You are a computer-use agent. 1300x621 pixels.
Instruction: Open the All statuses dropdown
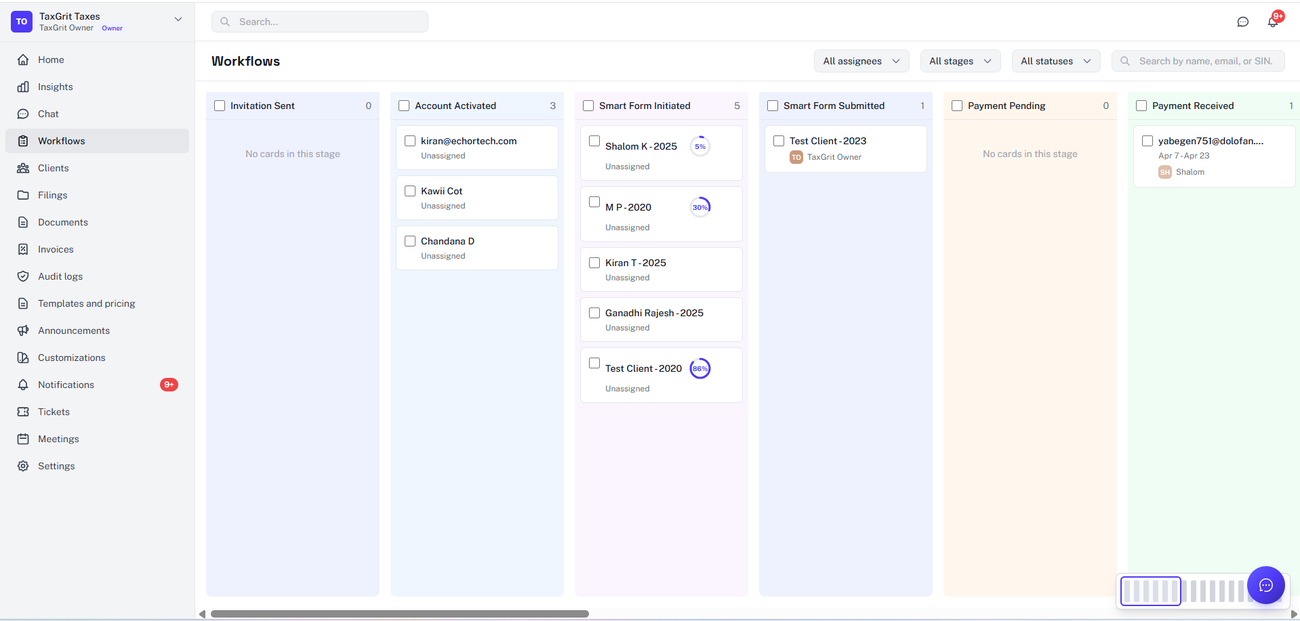coord(1056,61)
